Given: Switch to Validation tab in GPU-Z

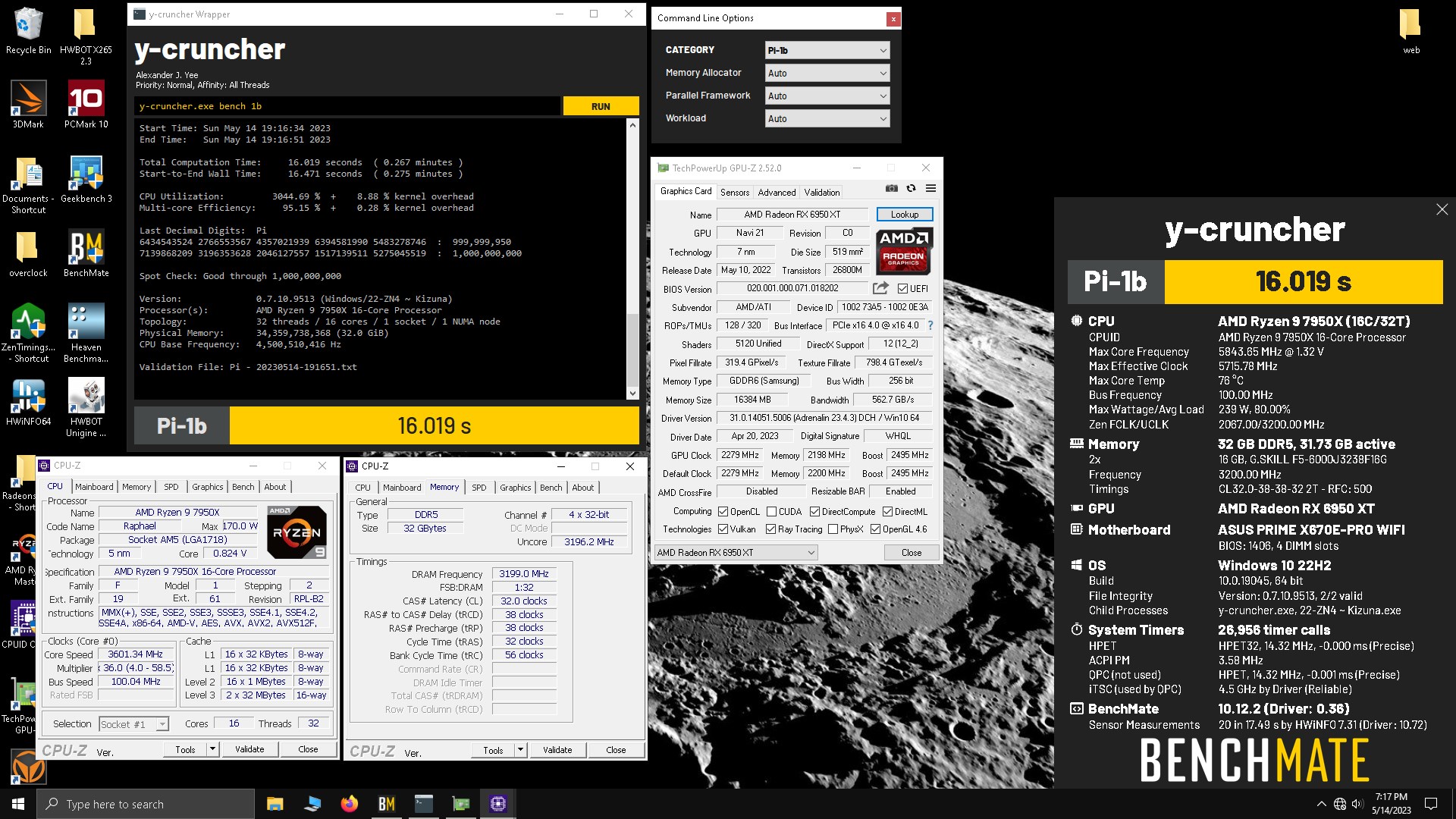Looking at the screenshot, I should (x=822, y=193).
